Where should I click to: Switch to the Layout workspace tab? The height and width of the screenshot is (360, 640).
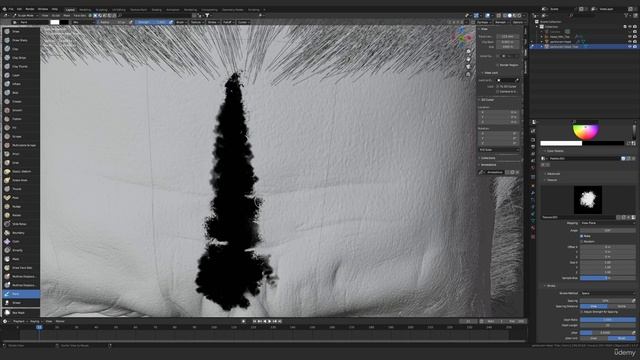pyautogui.click(x=70, y=9)
